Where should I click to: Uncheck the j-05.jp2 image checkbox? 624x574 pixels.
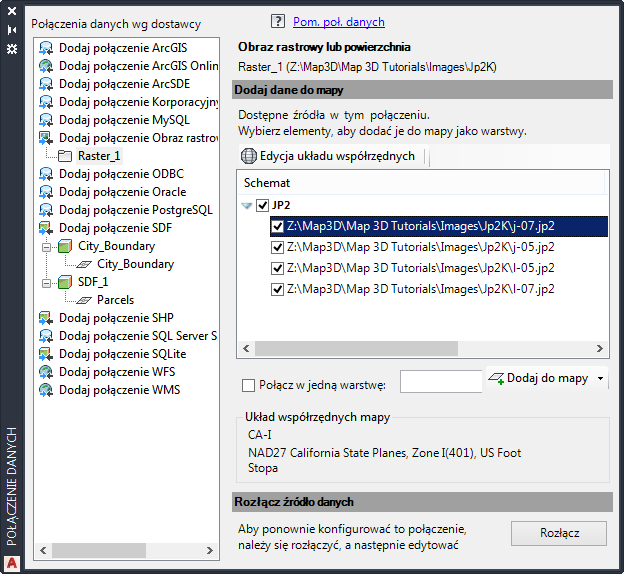[277, 247]
